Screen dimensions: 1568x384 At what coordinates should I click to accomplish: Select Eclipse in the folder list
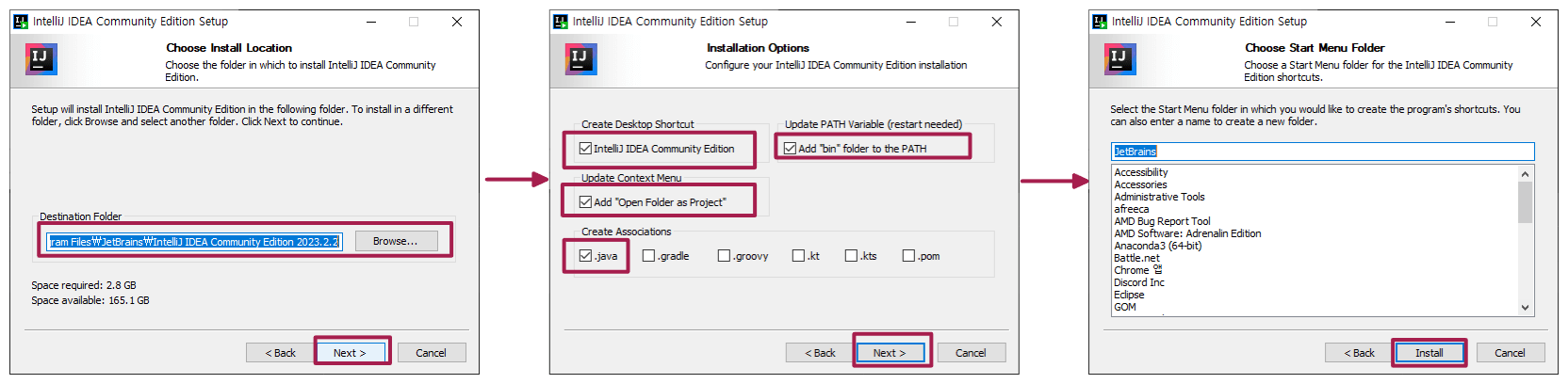[x=1129, y=295]
